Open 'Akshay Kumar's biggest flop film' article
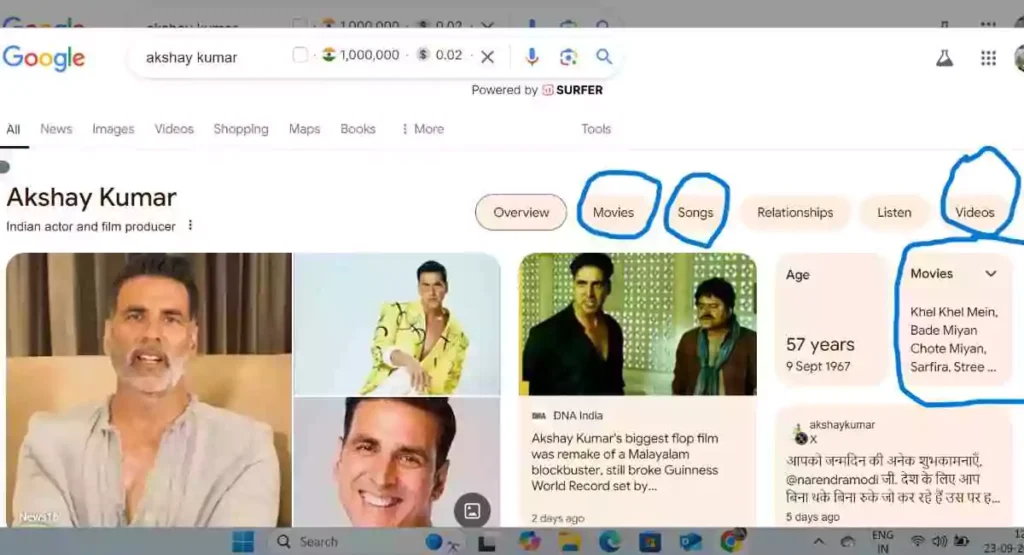1024x555 pixels. tap(624, 462)
